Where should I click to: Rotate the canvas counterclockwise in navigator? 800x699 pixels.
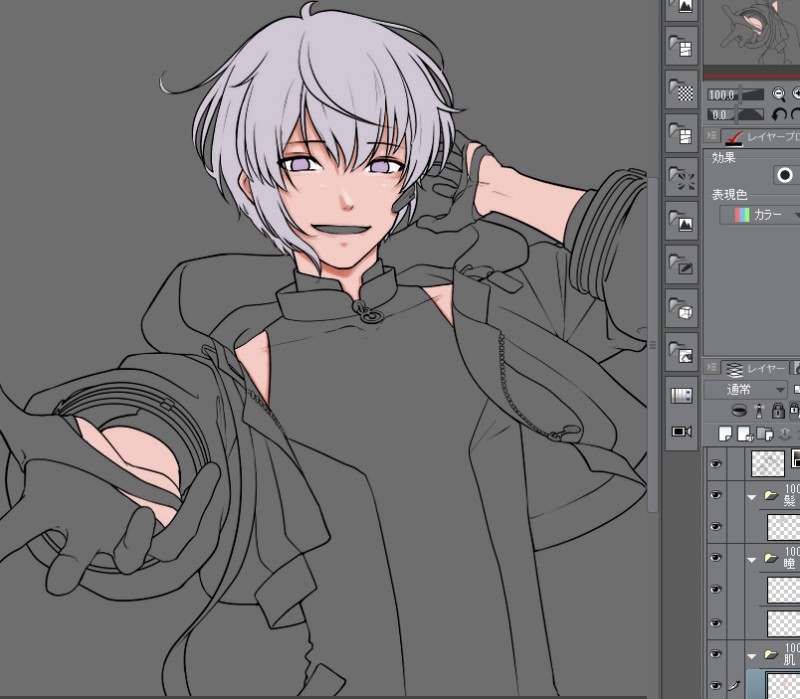[x=778, y=114]
